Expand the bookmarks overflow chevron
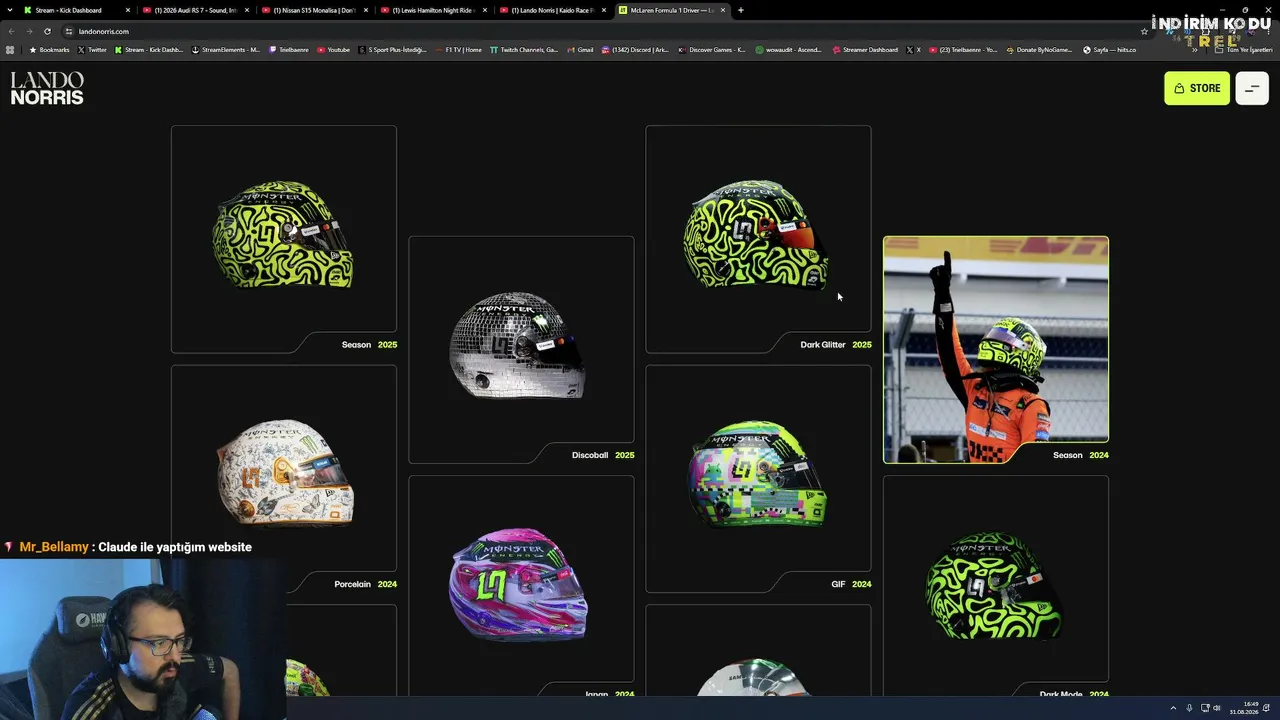Viewport: 1280px width, 720px height. tap(1195, 50)
